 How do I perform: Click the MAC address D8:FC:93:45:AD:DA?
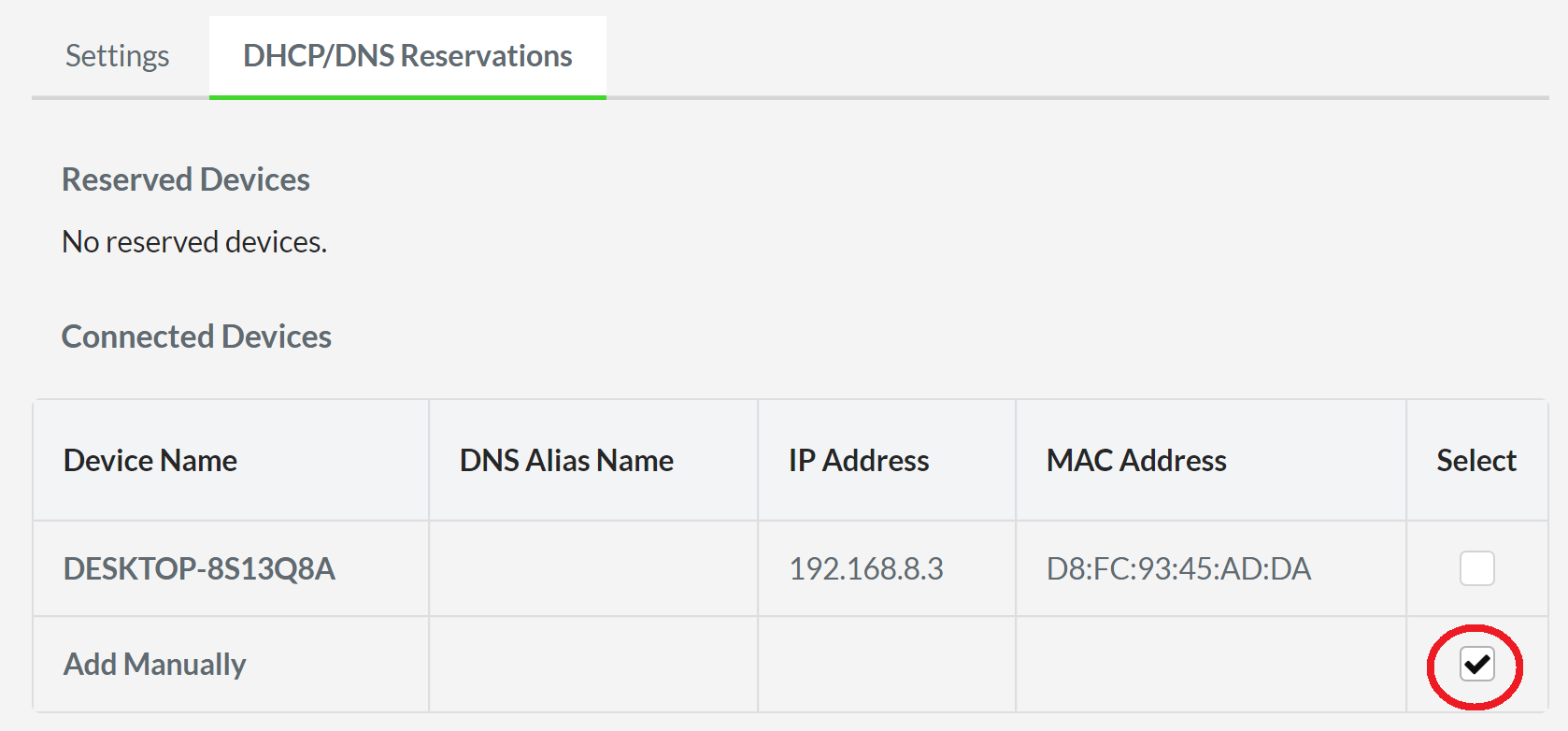click(x=1178, y=567)
